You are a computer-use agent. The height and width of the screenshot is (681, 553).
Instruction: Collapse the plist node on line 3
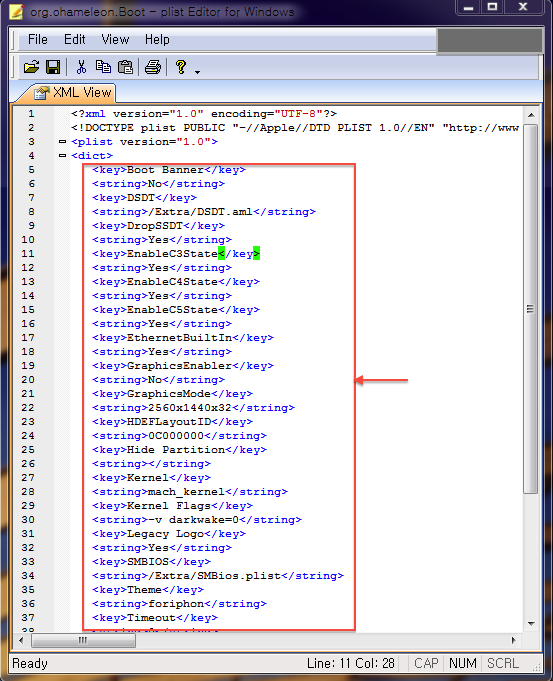pyautogui.click(x=63, y=142)
